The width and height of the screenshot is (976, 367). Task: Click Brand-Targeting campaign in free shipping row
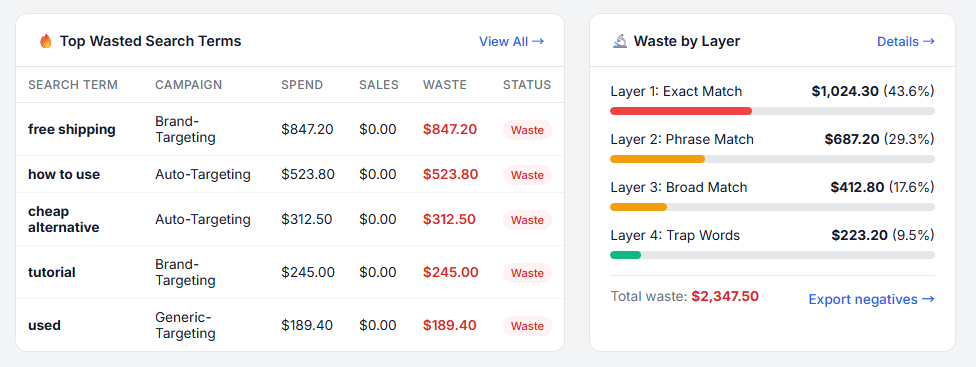[x=185, y=129]
